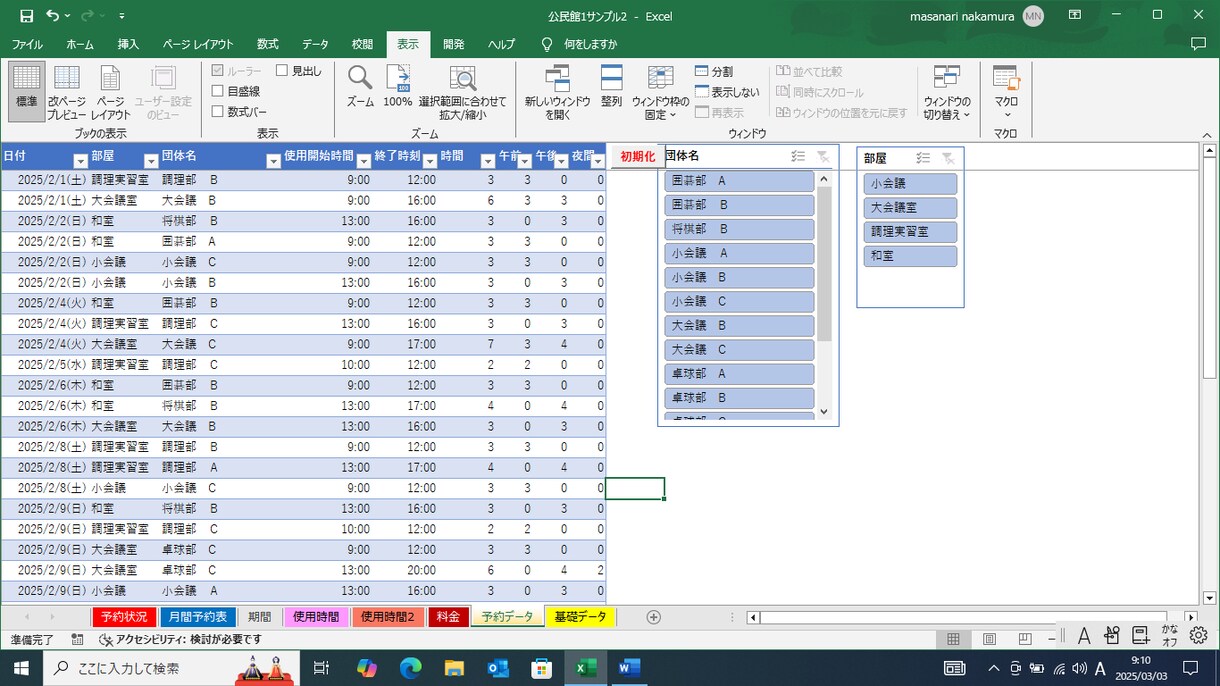Open ファイル tab
Viewport: 1220px width, 686px height.
[x=27, y=44]
